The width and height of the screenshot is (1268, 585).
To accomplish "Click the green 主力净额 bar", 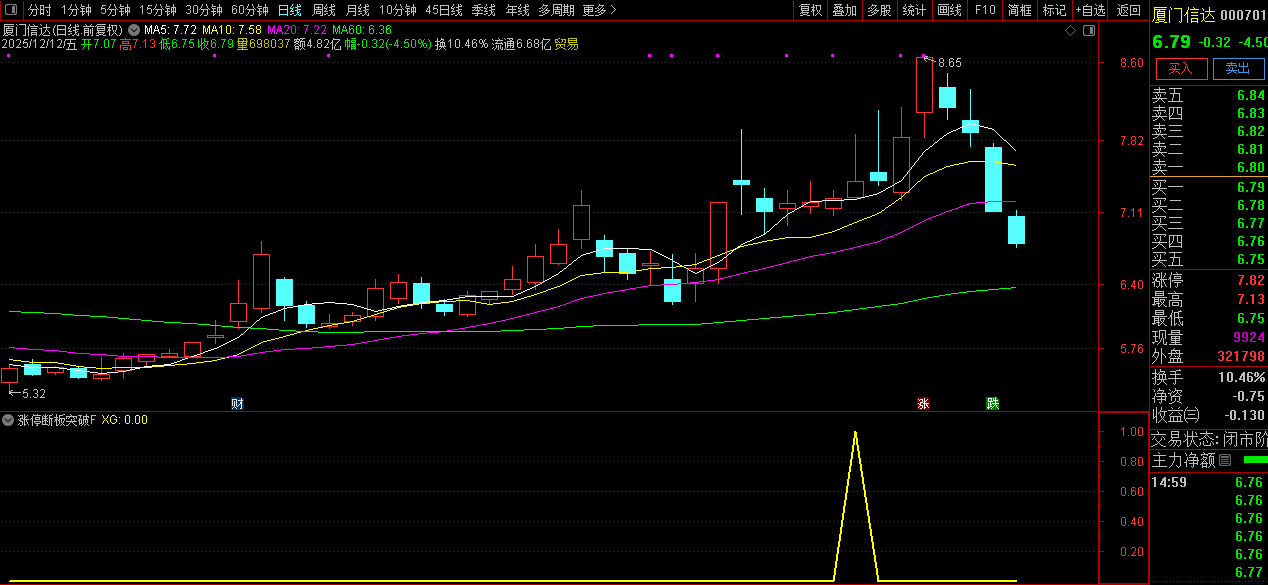I will [1254, 460].
